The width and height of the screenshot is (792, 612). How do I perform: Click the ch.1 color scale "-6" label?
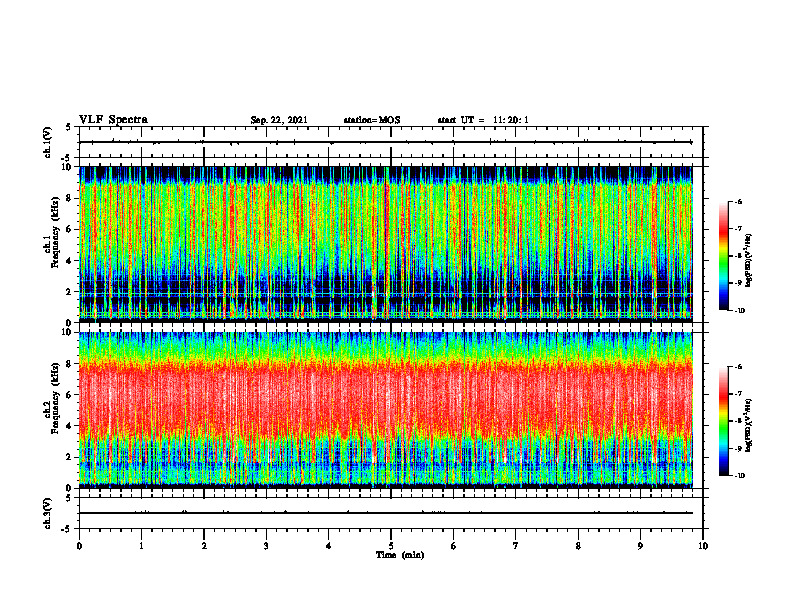738,202
